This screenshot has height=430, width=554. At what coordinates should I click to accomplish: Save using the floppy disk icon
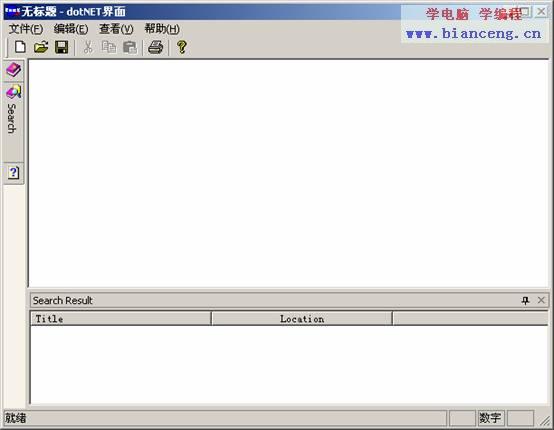[62, 47]
